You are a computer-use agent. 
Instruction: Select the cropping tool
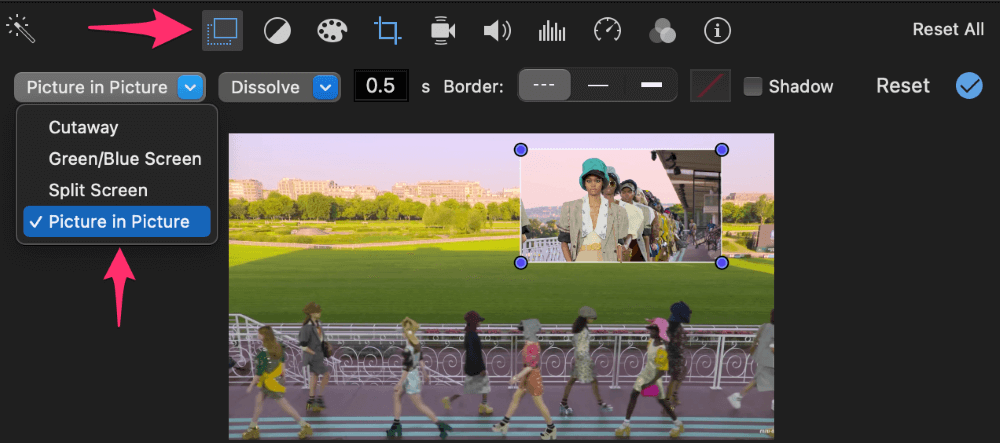point(387,30)
